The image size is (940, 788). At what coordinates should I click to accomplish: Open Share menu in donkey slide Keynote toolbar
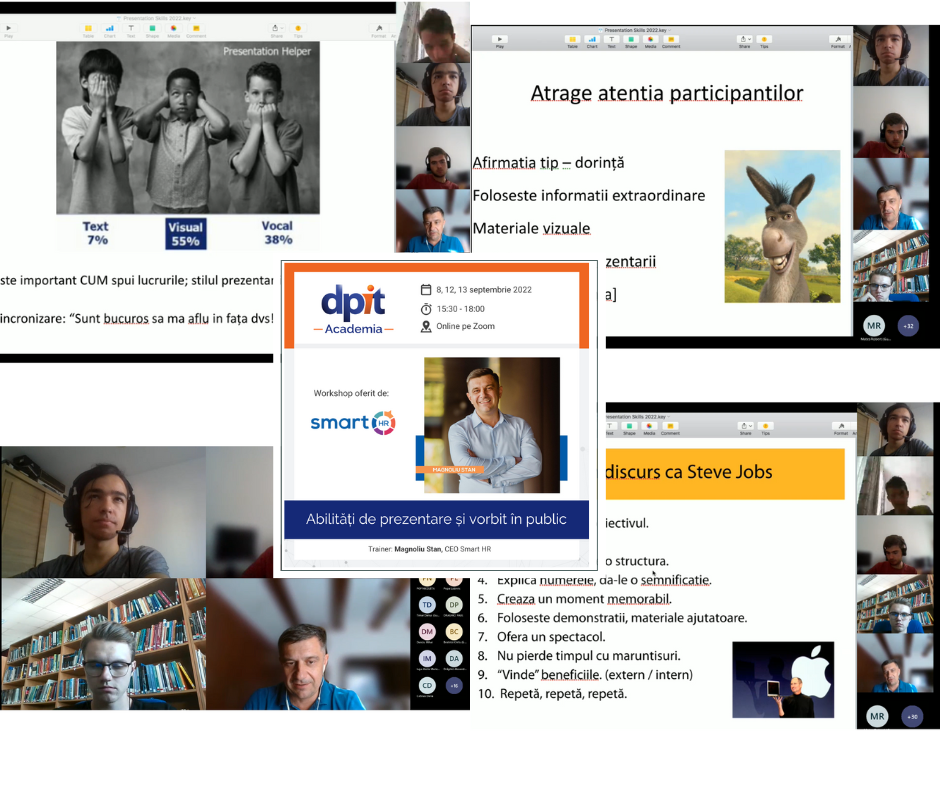[745, 40]
